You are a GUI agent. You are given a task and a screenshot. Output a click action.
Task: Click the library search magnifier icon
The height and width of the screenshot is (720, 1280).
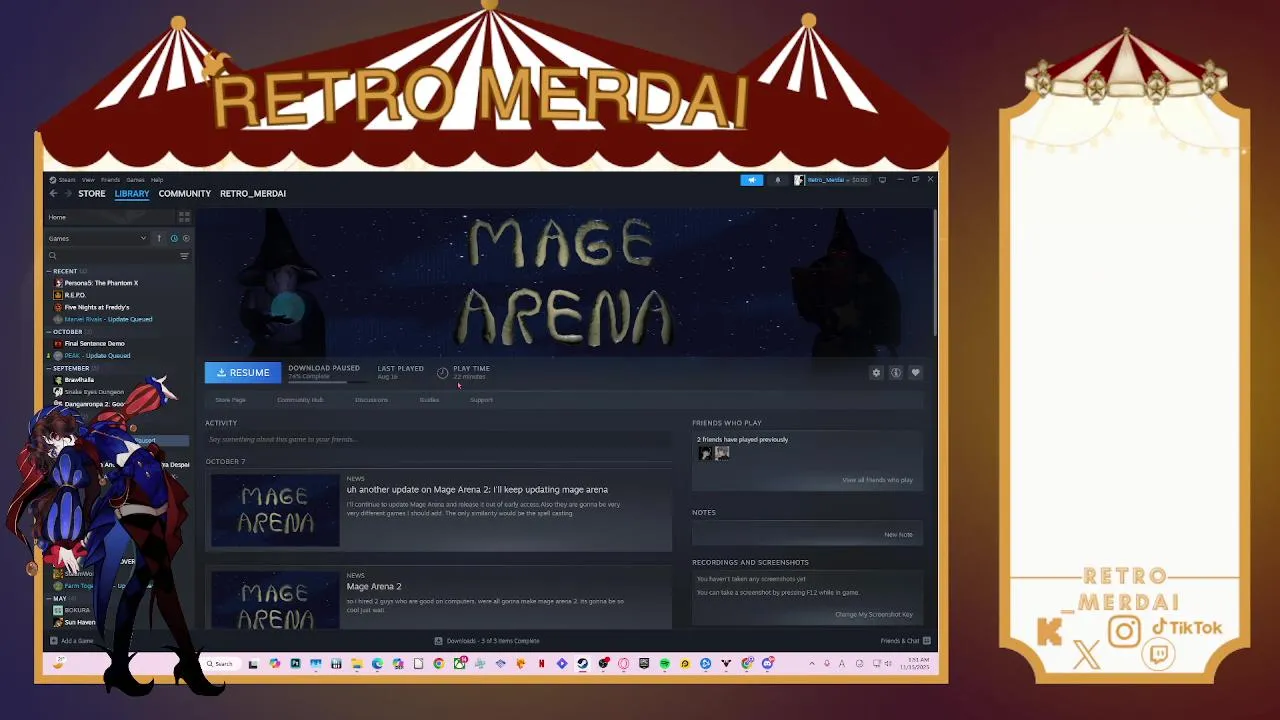point(53,256)
